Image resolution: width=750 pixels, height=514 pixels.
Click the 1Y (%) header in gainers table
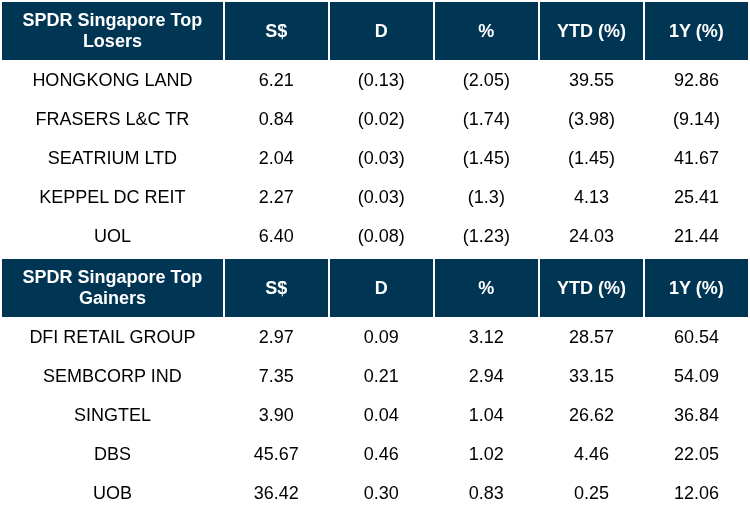696,288
